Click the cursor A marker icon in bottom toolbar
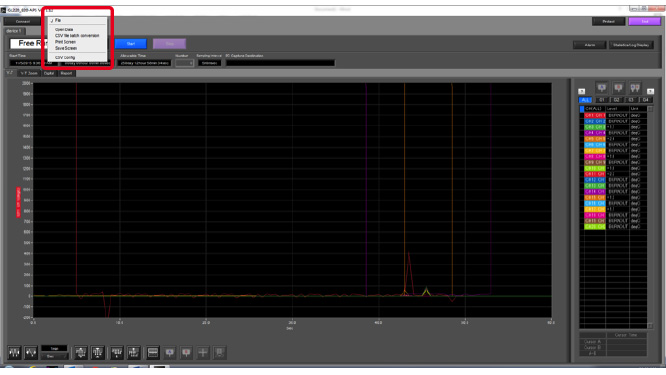Screen dimensions: 666x375 click(169, 352)
